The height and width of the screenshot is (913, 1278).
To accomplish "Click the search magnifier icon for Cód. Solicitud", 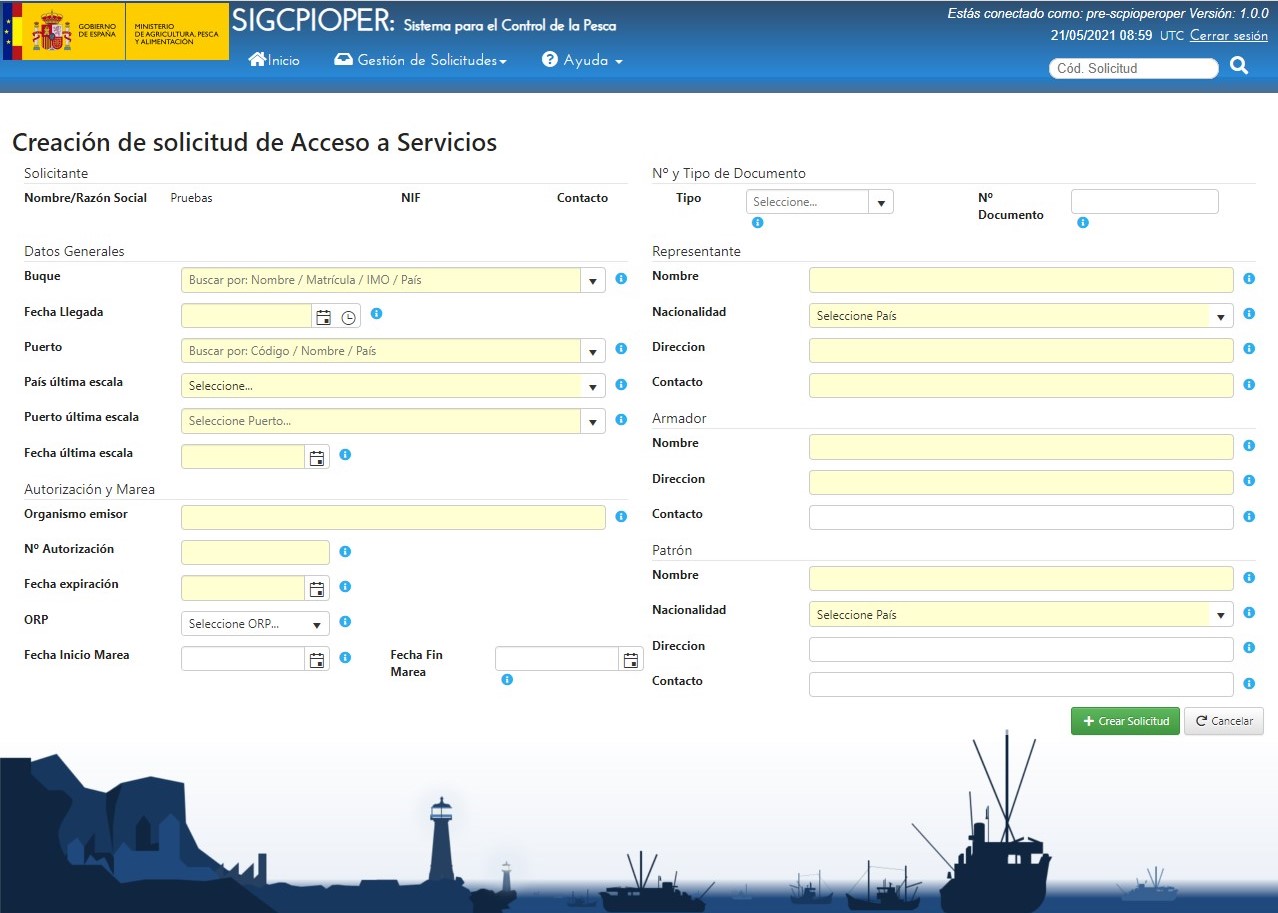I will [x=1239, y=66].
